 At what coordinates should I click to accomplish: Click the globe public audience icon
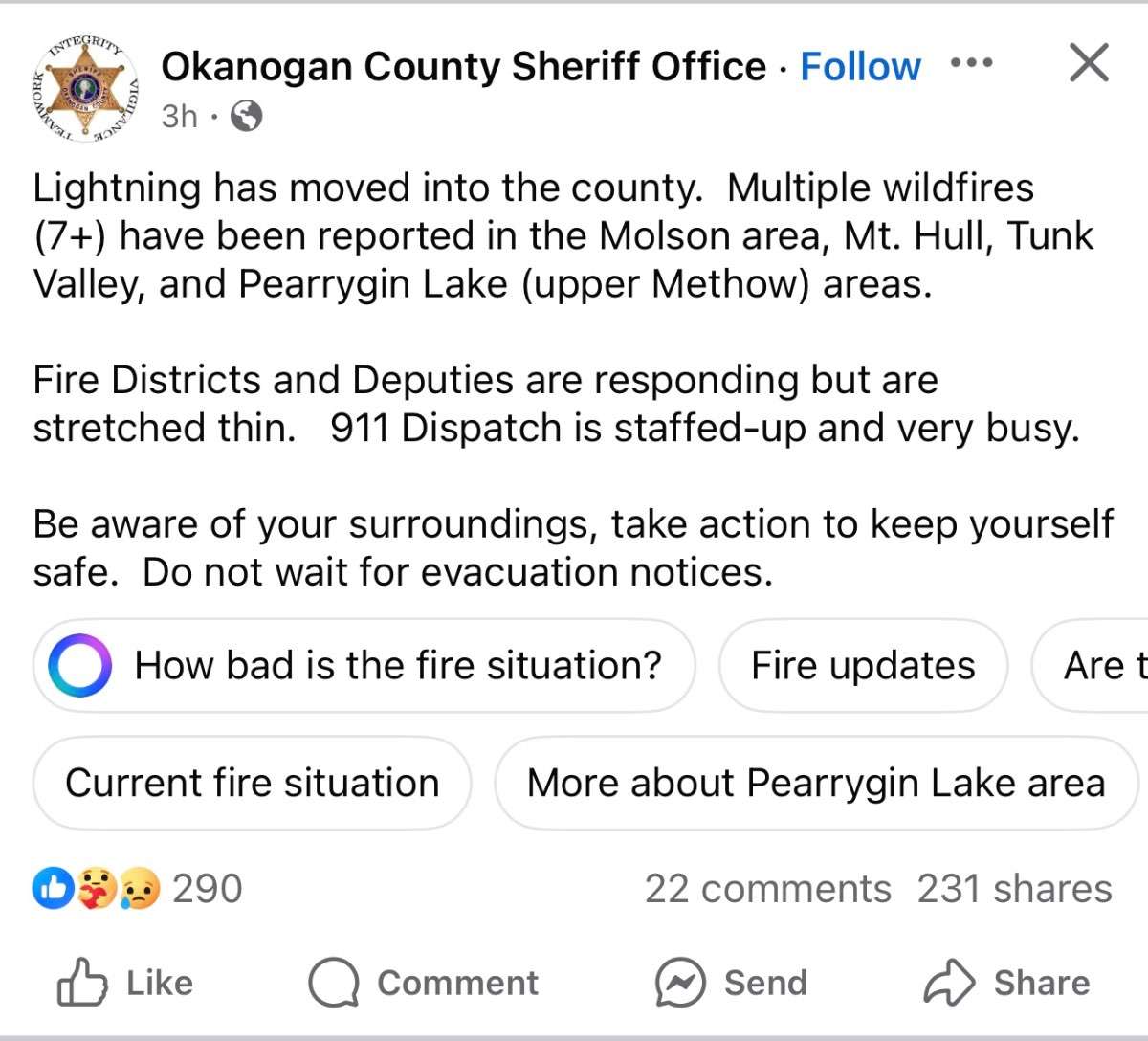click(x=247, y=117)
